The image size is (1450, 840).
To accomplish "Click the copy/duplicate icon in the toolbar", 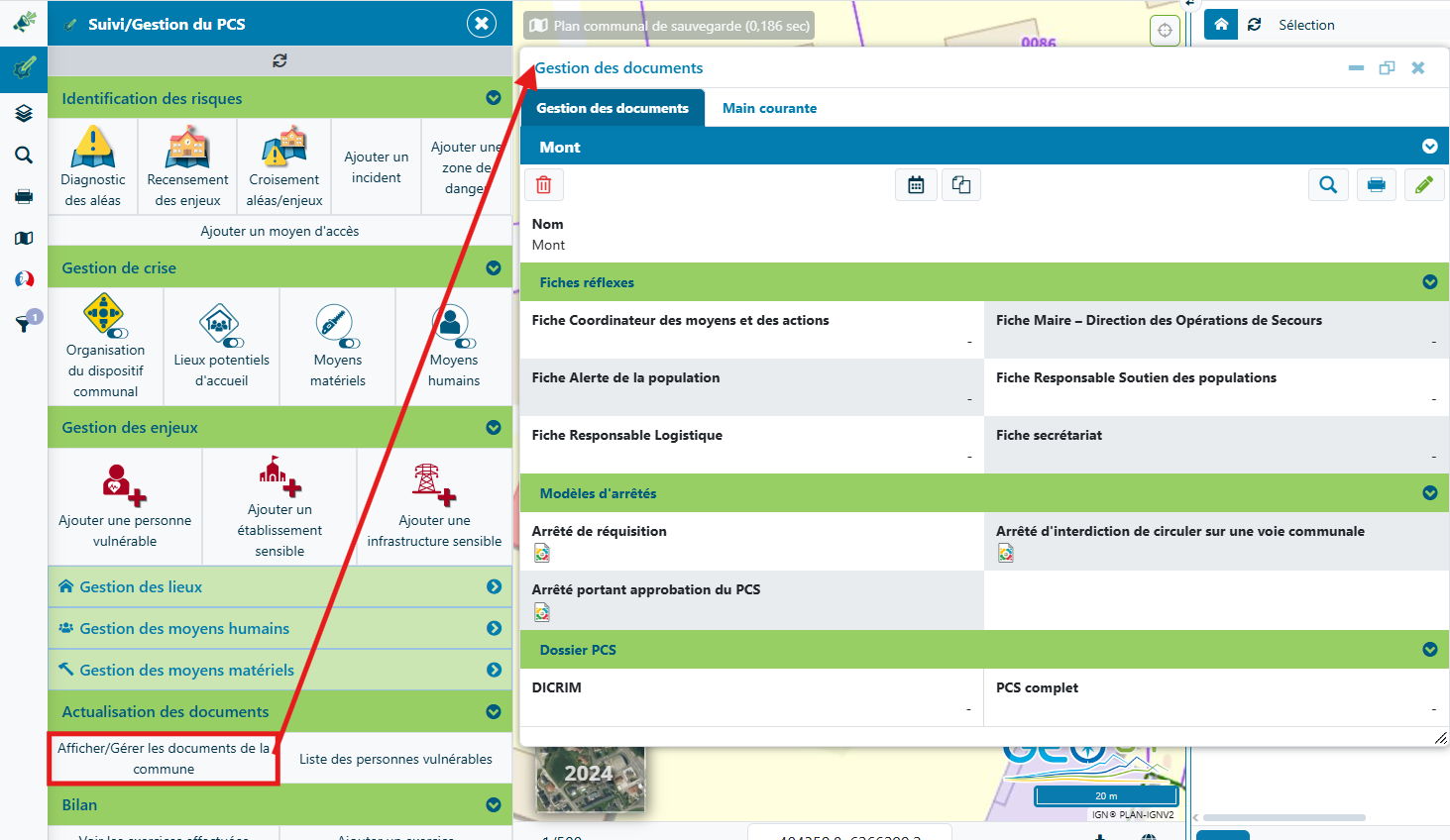I will (961, 185).
